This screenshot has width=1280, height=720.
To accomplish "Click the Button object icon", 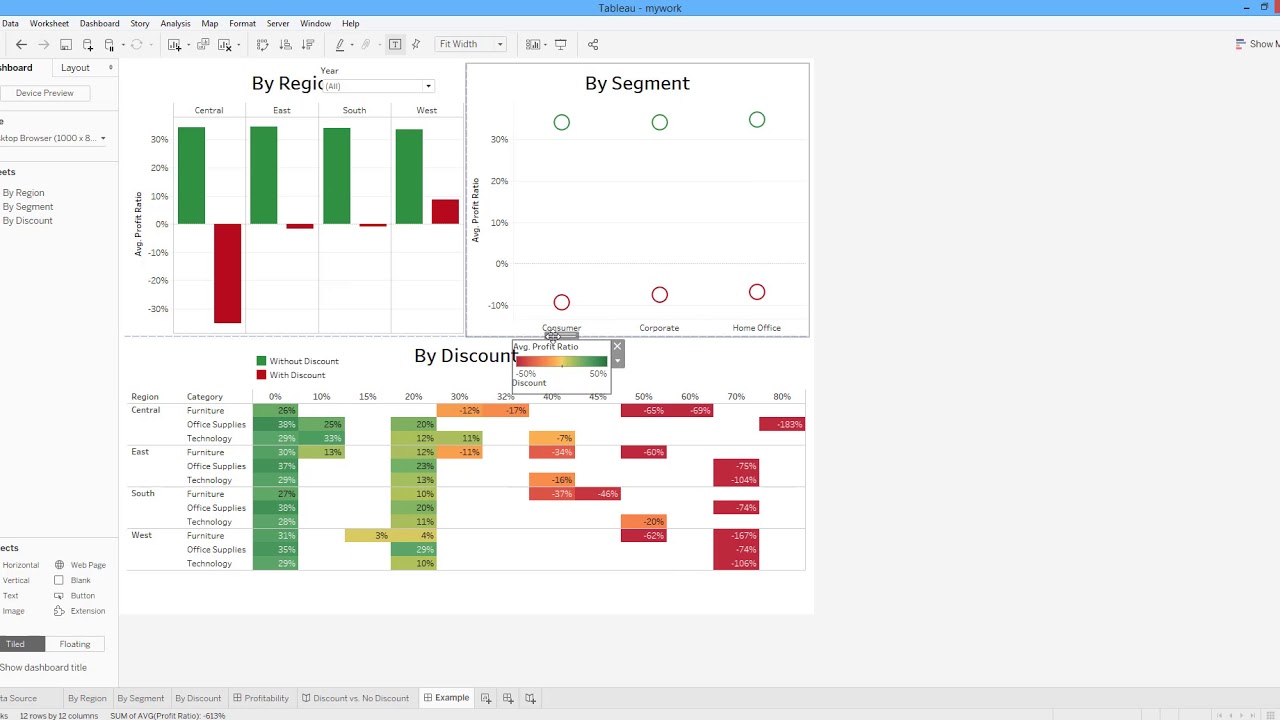I will (60, 595).
